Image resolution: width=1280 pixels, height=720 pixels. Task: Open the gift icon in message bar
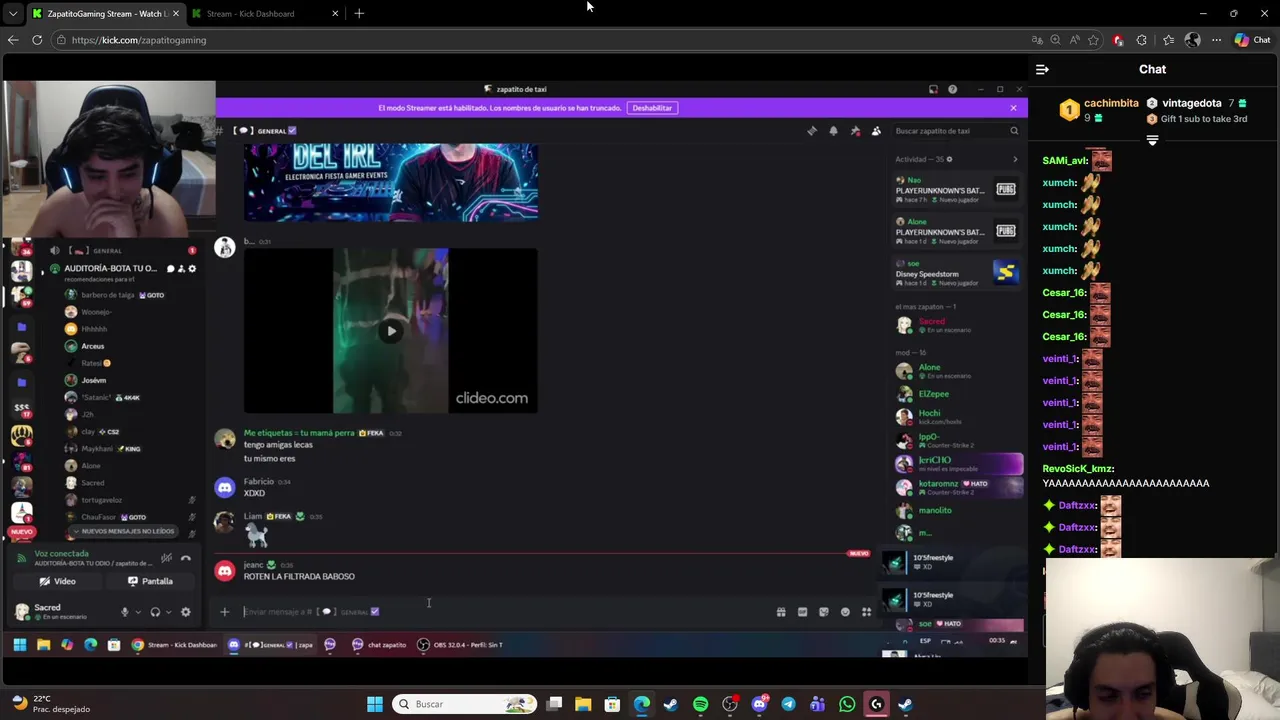click(781, 612)
